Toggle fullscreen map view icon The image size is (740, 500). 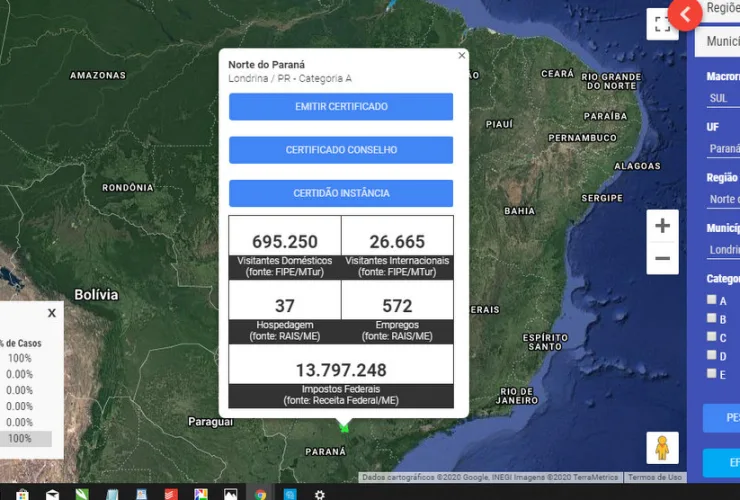[662, 24]
